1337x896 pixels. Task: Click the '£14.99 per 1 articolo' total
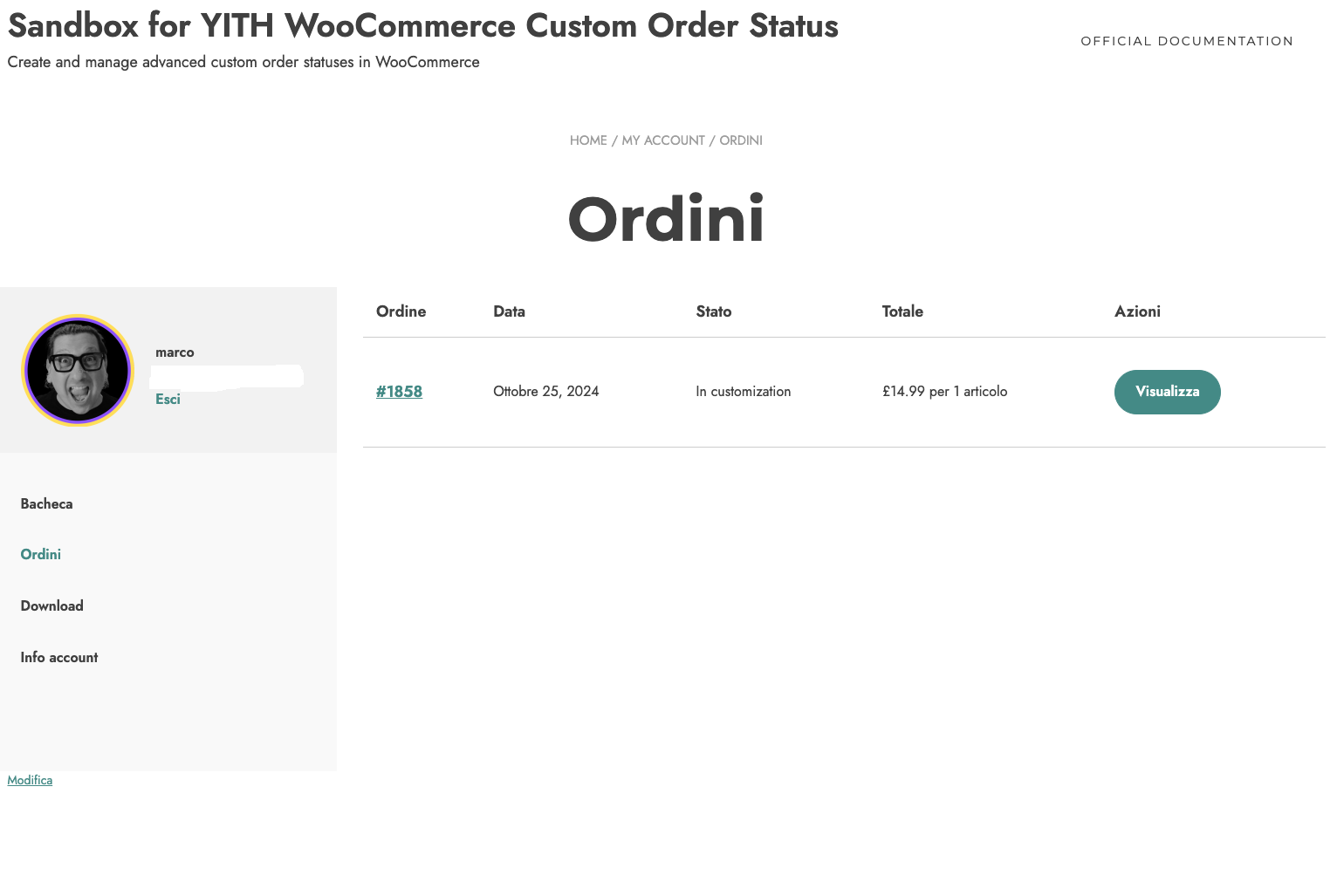(944, 392)
